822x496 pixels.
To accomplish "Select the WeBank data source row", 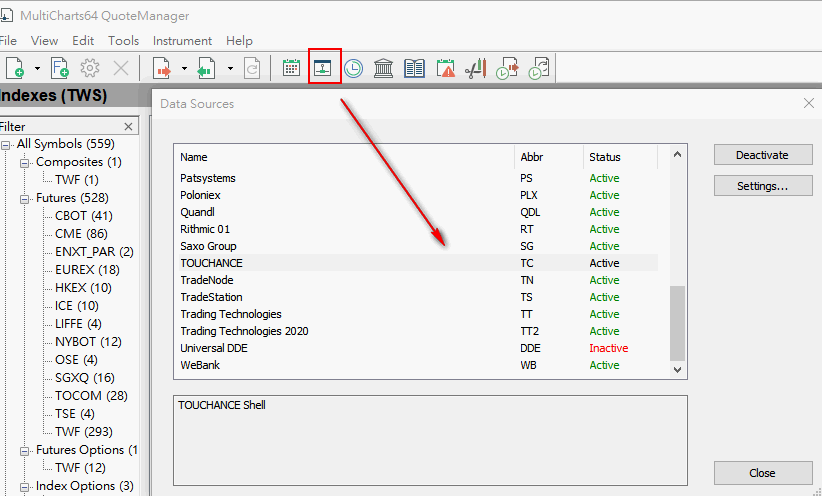I will tap(416, 365).
